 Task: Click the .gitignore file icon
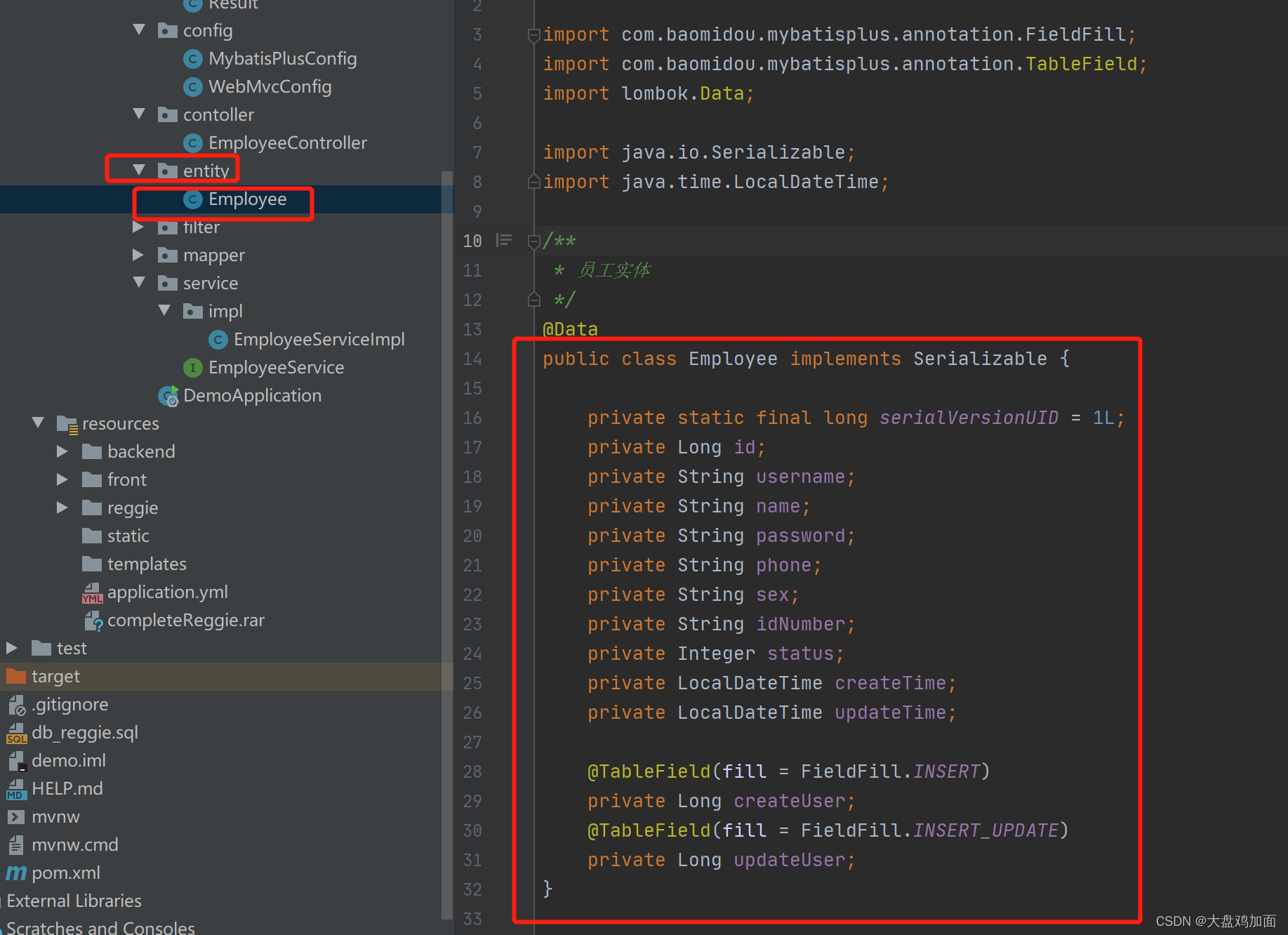pyautogui.click(x=16, y=705)
